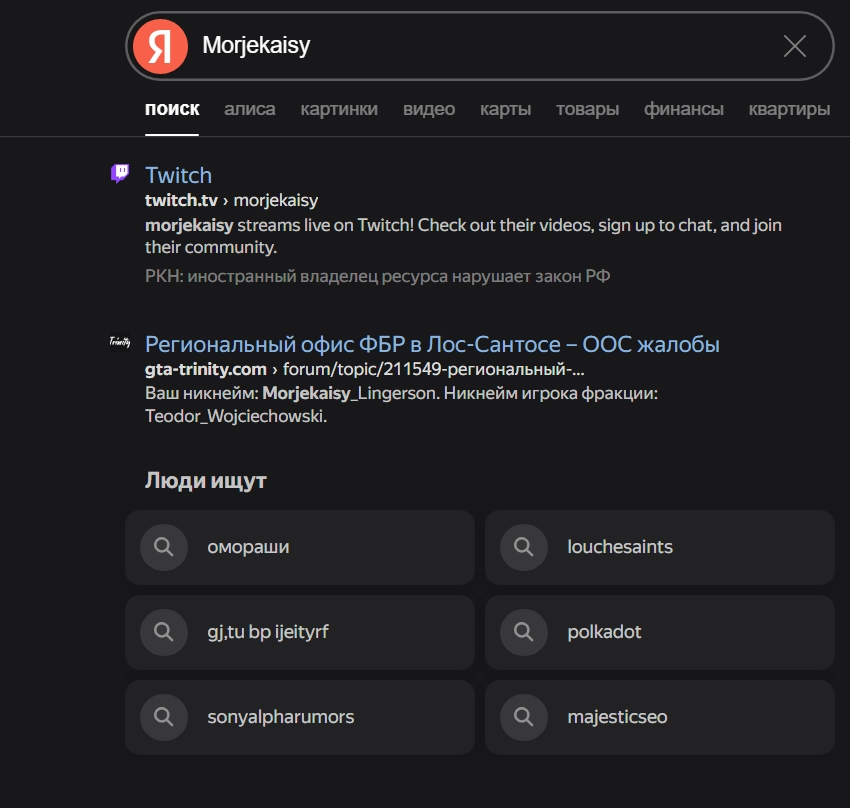Viewport: 850px width, 808px height.
Task: Click magnifier icon beside louchesaints
Action: tap(523, 547)
